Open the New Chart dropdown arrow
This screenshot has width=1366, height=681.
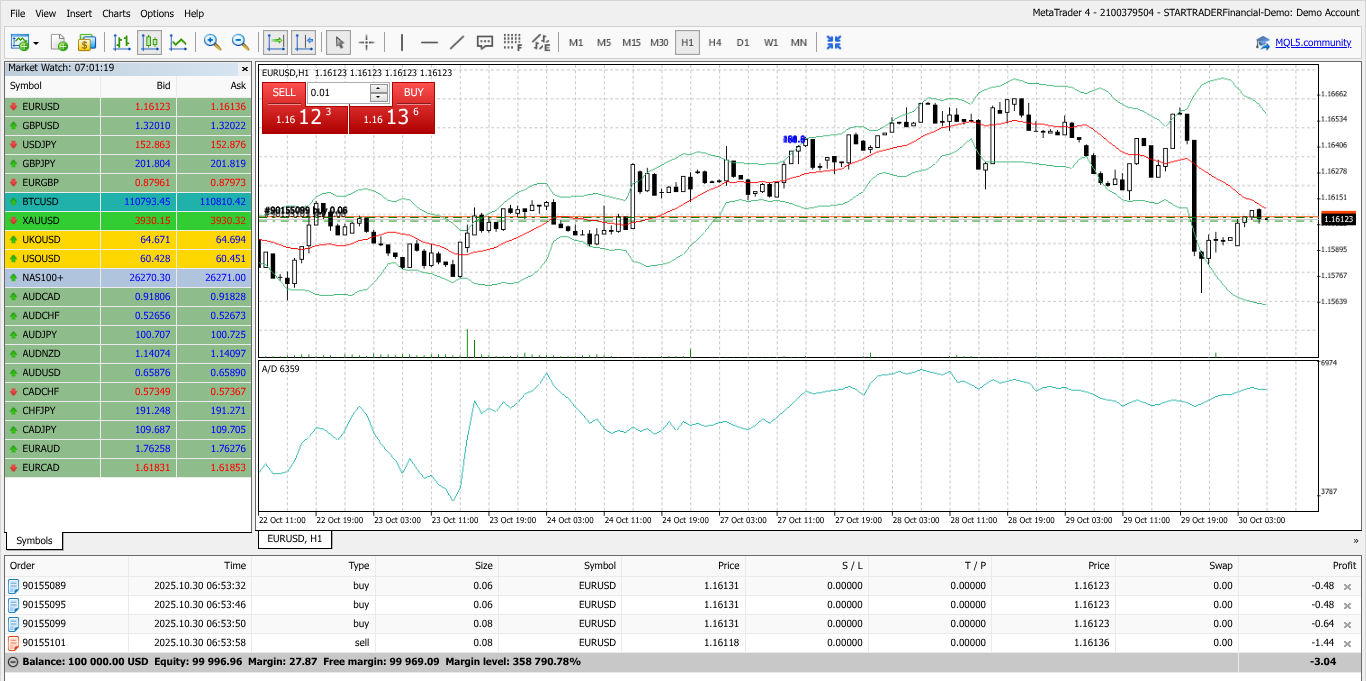click(x=37, y=42)
